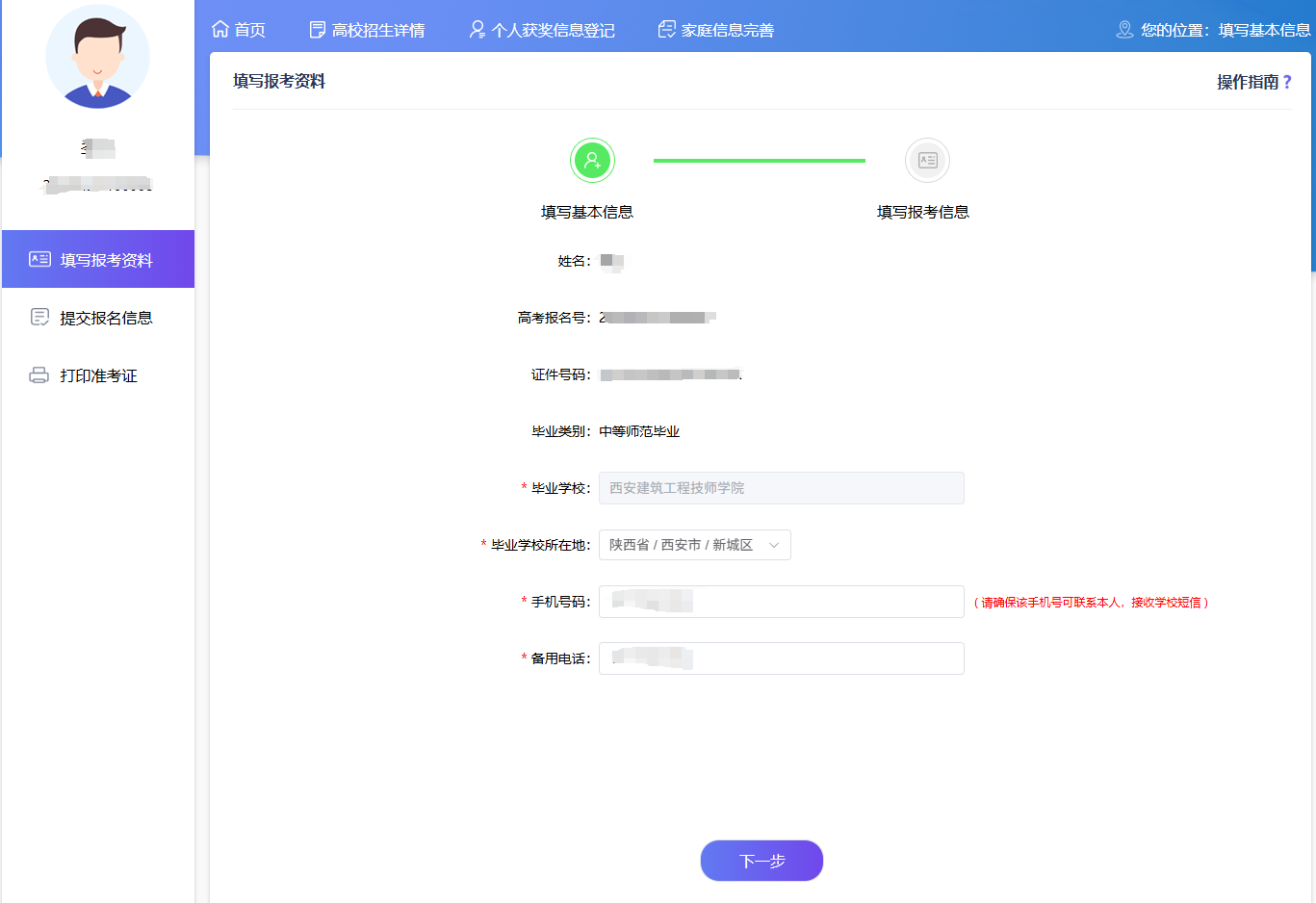Viewport: 1316px width, 903px height.
Task: Click the 家庭信息完善 icon
Action: point(666,30)
